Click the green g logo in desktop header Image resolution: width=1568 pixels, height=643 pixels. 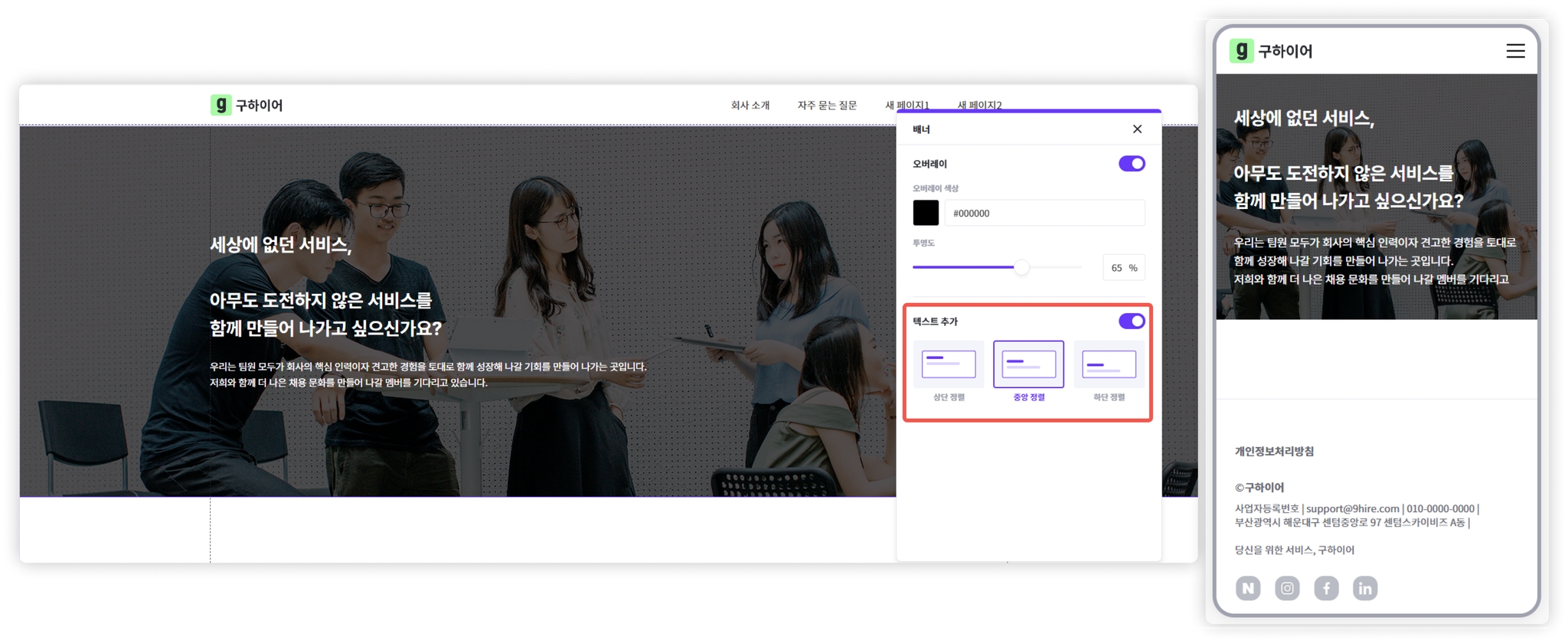point(220,105)
